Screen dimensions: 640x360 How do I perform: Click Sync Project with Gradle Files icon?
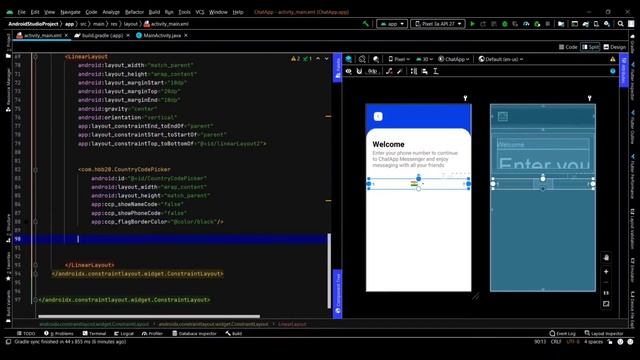point(585,24)
